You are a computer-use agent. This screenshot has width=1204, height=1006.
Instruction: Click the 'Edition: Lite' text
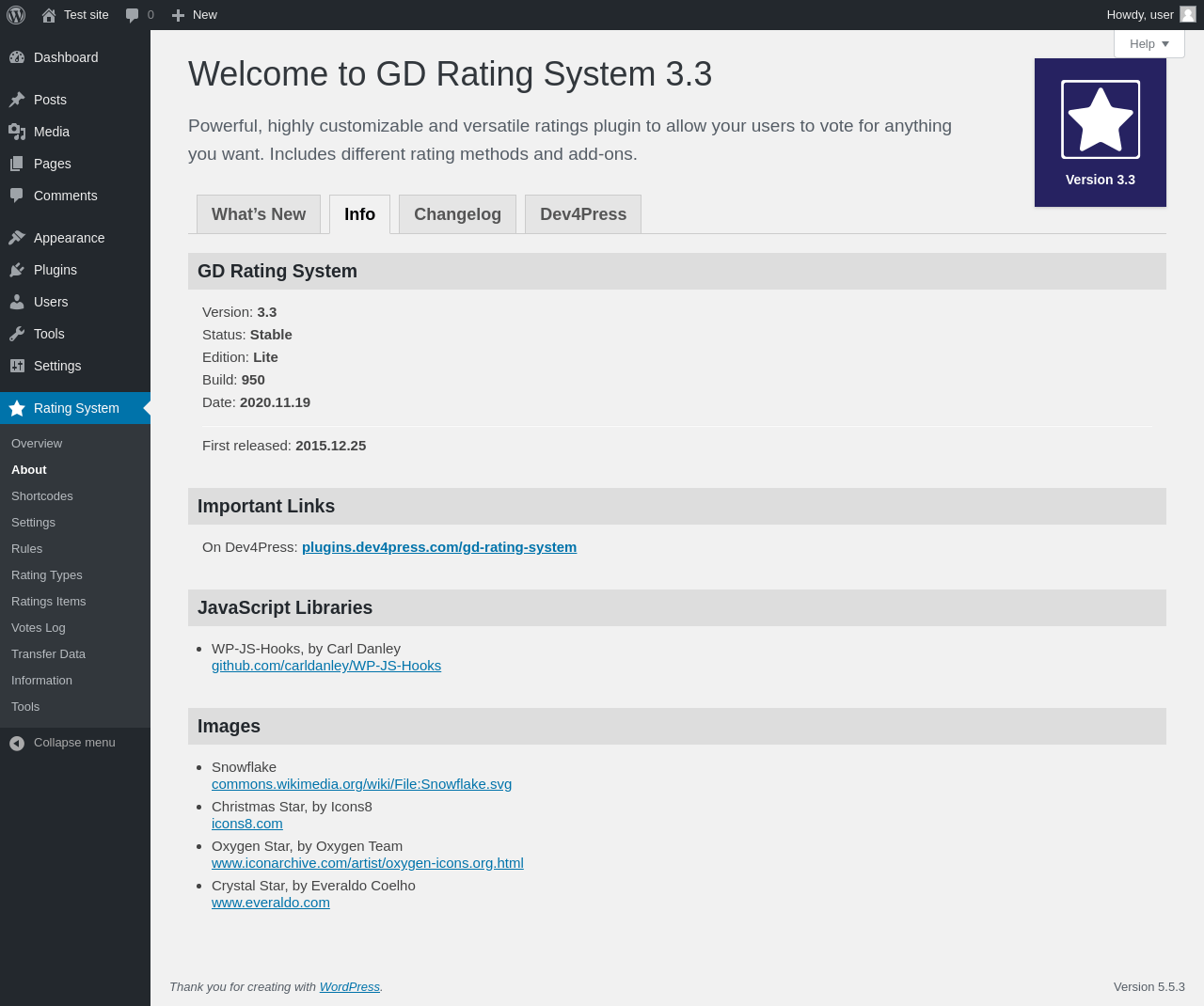(240, 357)
